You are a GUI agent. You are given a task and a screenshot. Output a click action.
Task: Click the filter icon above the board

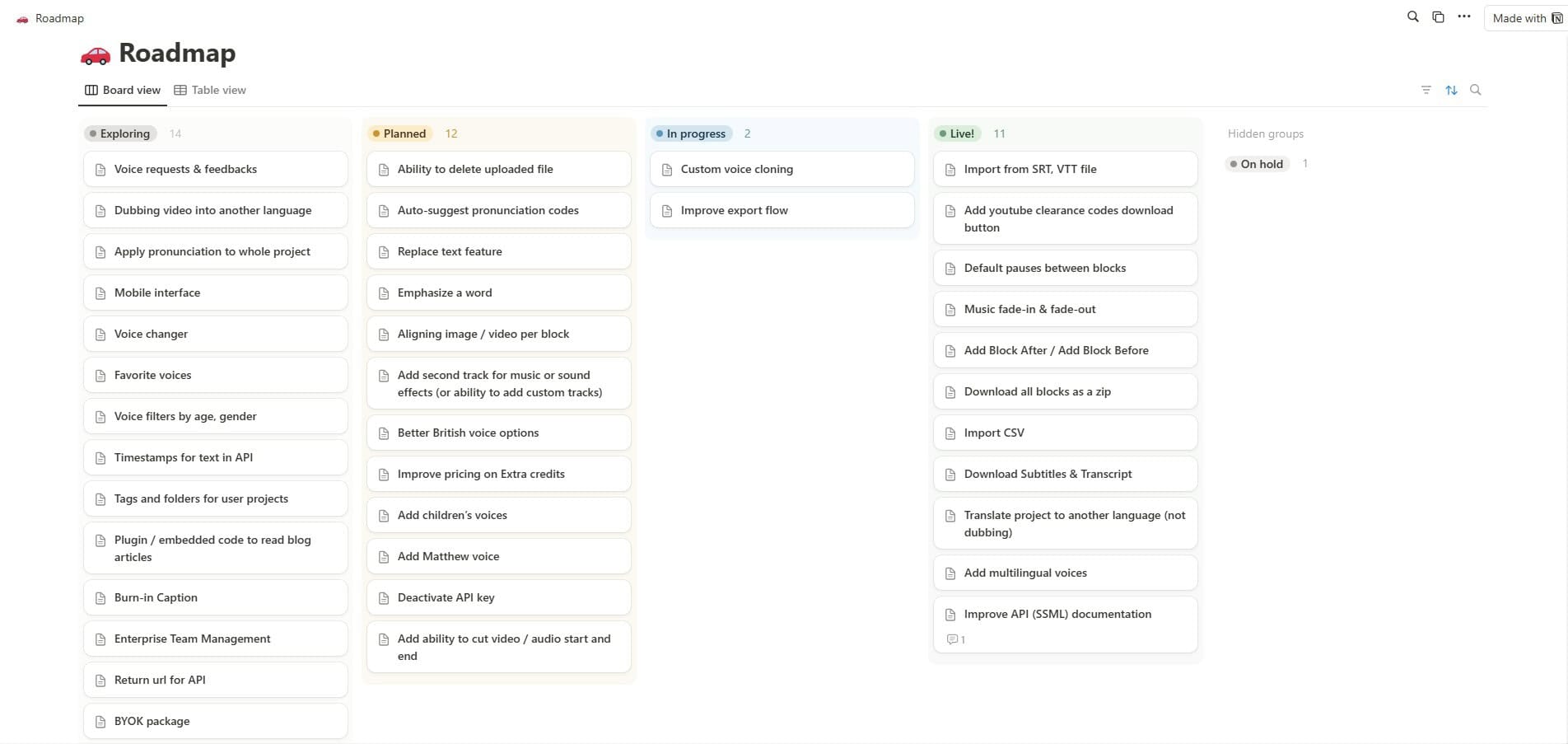(x=1426, y=90)
